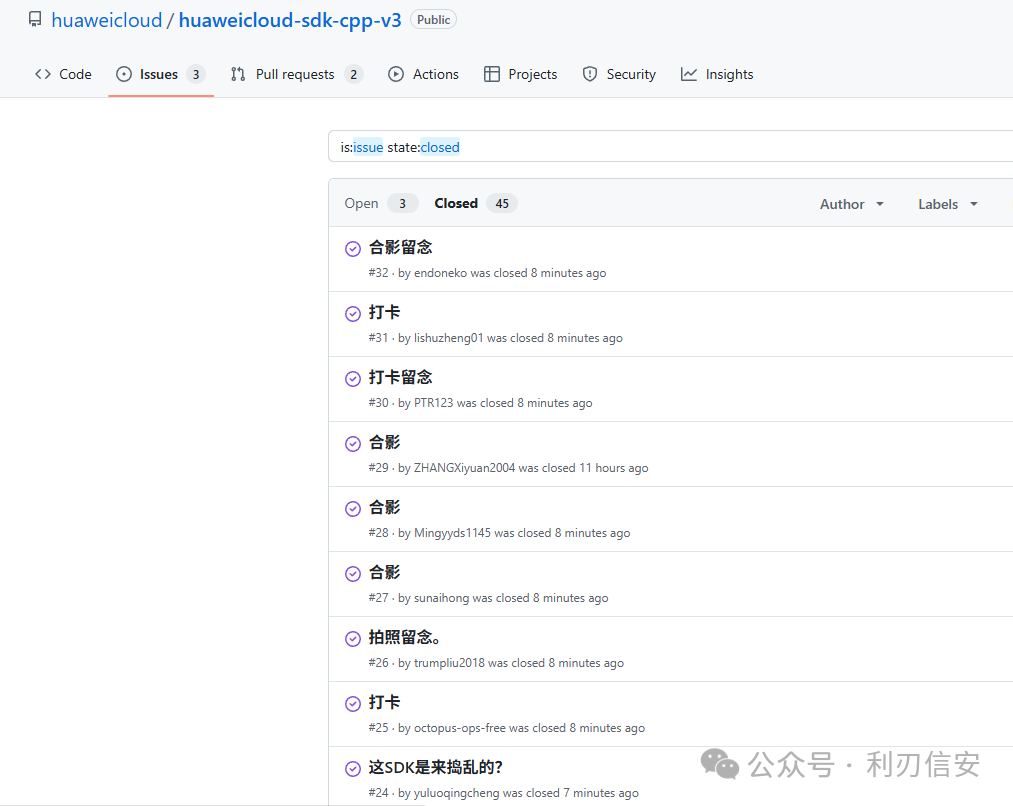The image size is (1013, 806).
Task: Switch to the Security tab
Action: pos(619,74)
